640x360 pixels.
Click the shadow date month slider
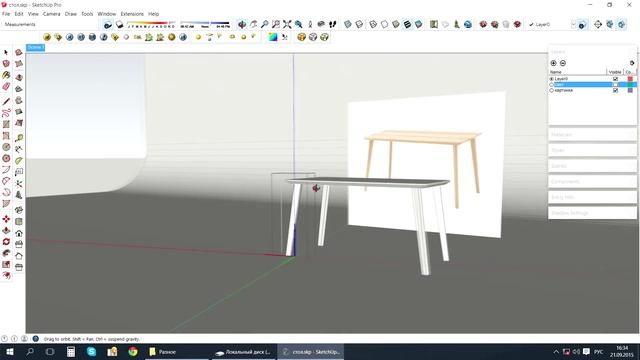pos(151,24)
